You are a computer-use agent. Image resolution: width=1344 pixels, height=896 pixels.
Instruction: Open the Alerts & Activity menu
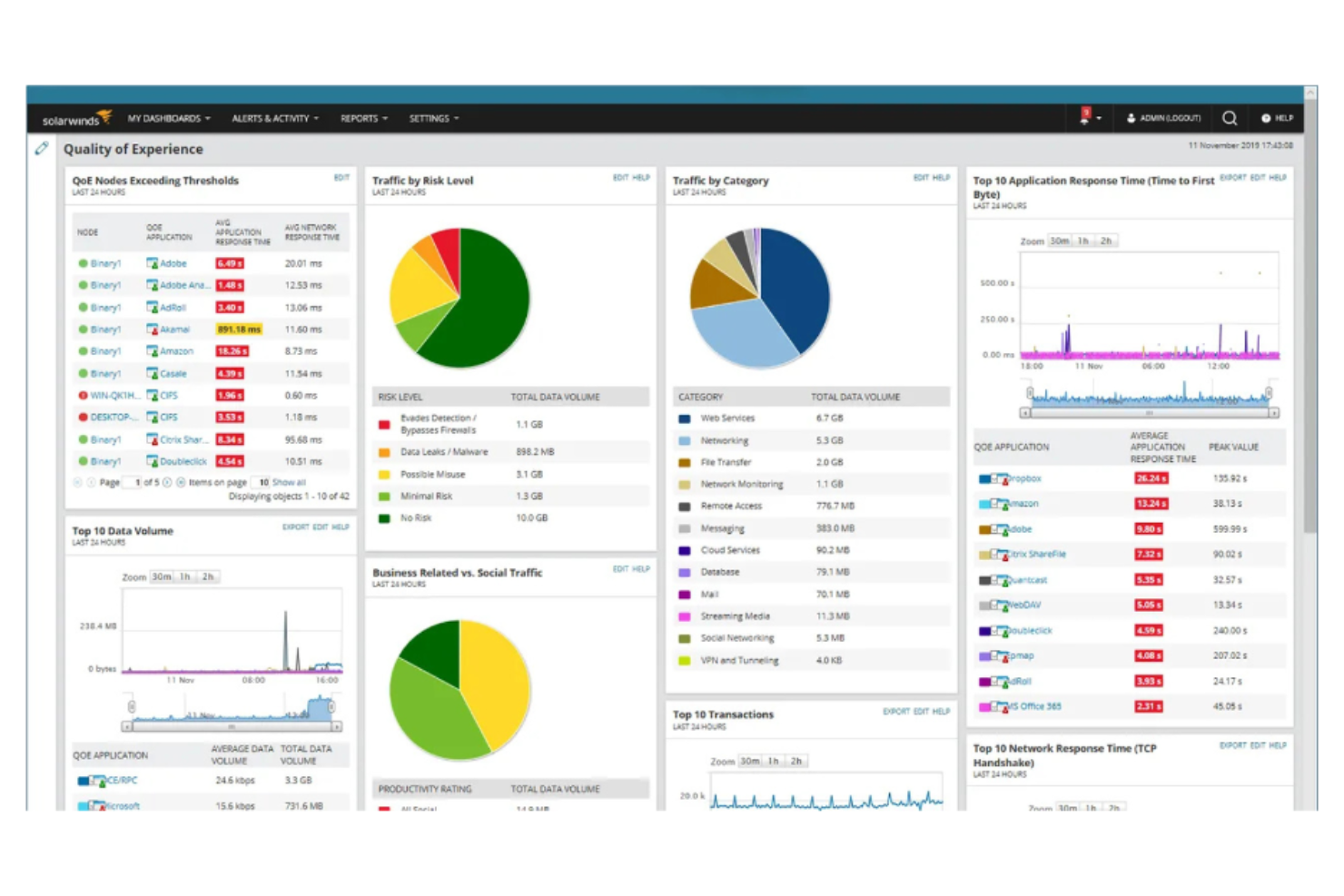273,118
